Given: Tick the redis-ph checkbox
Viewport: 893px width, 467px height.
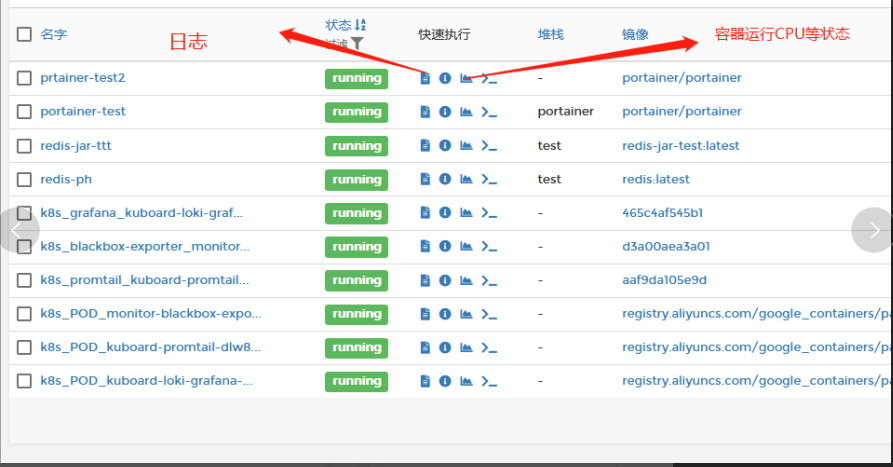Looking at the screenshot, I should point(24,179).
